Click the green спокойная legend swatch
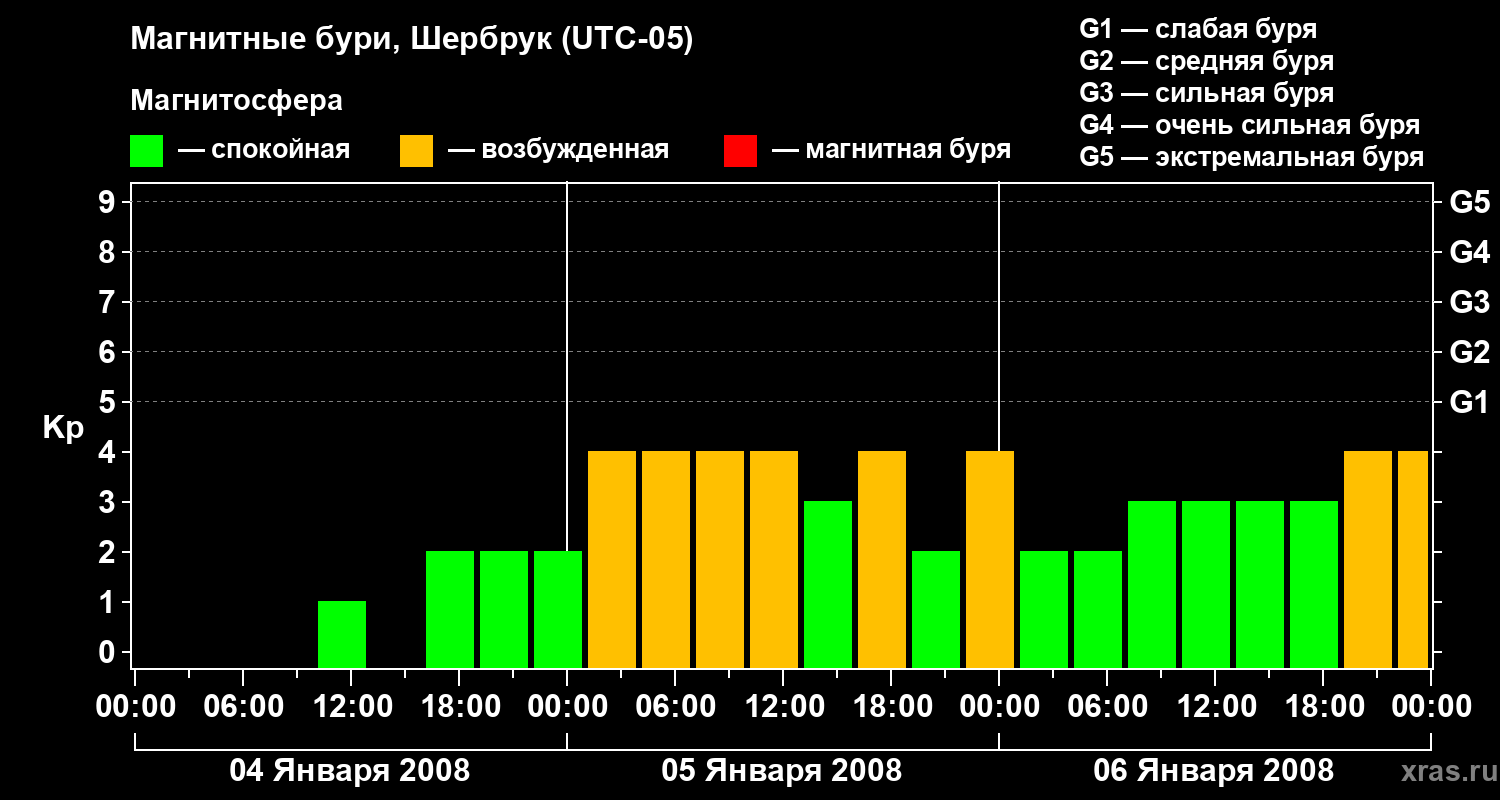This screenshot has width=1500, height=800. tap(146, 151)
